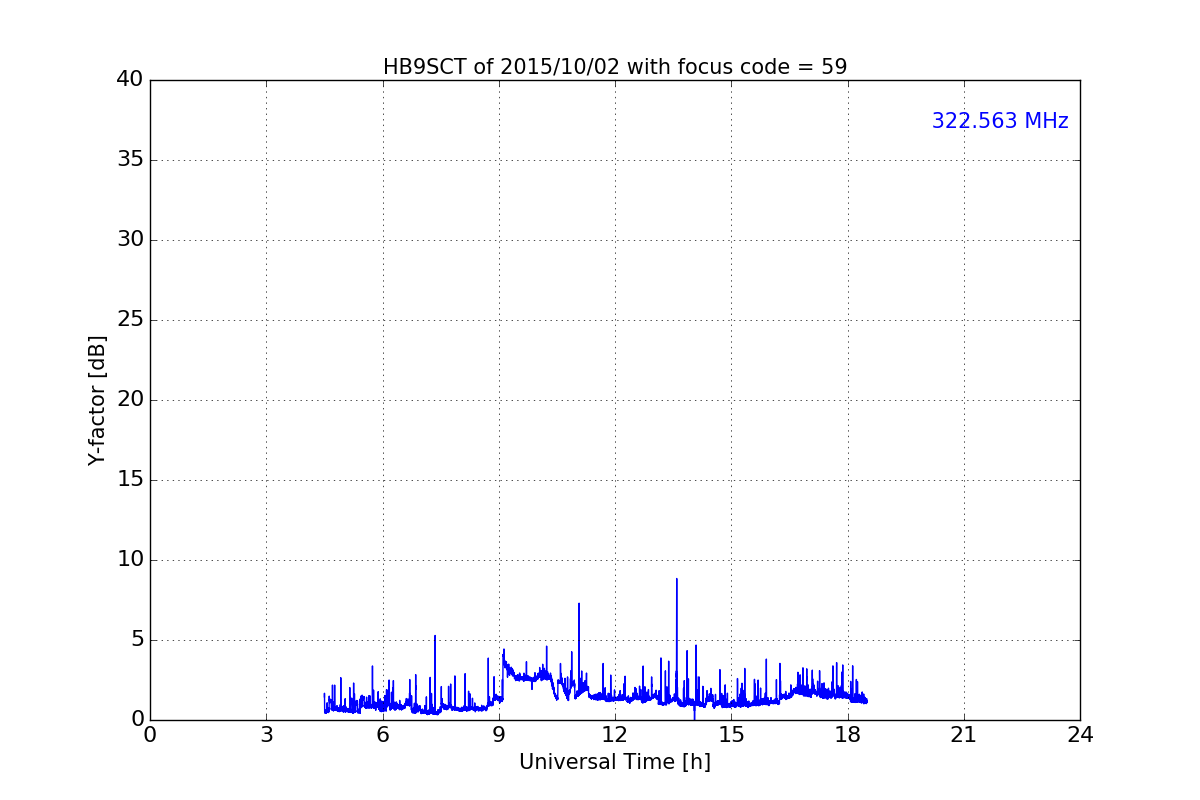
Task: Click y-axis tick label 20
Action: point(130,400)
